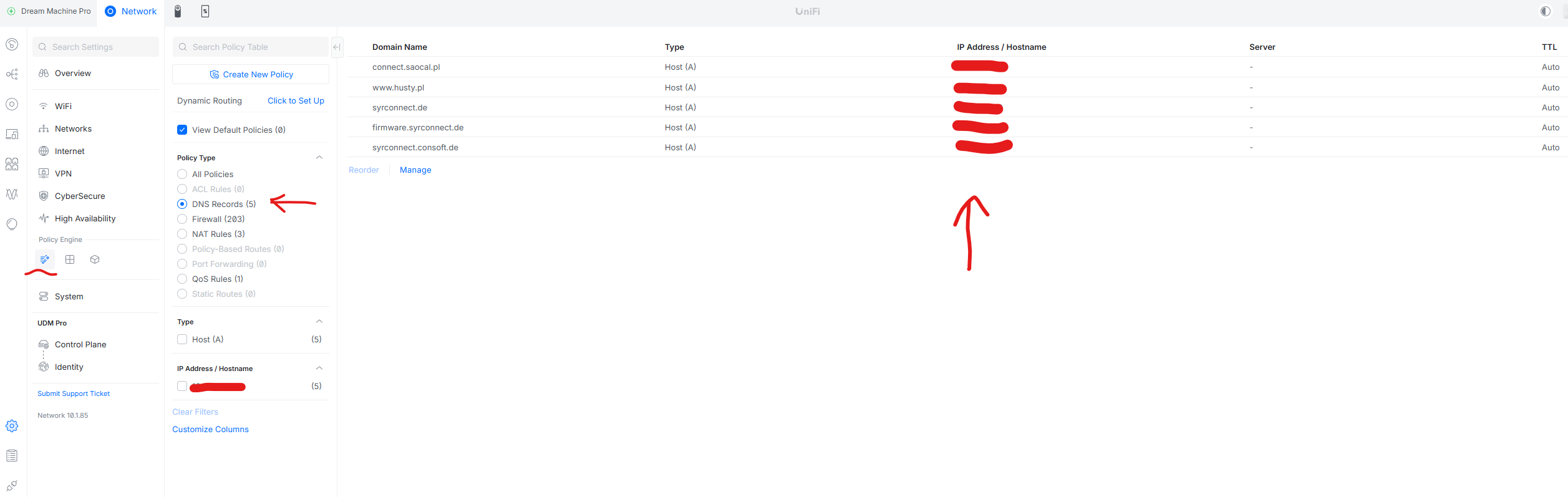Viewport: 1568px width, 497px height.
Task: Select Firewall (203) radio button
Action: tap(182, 219)
